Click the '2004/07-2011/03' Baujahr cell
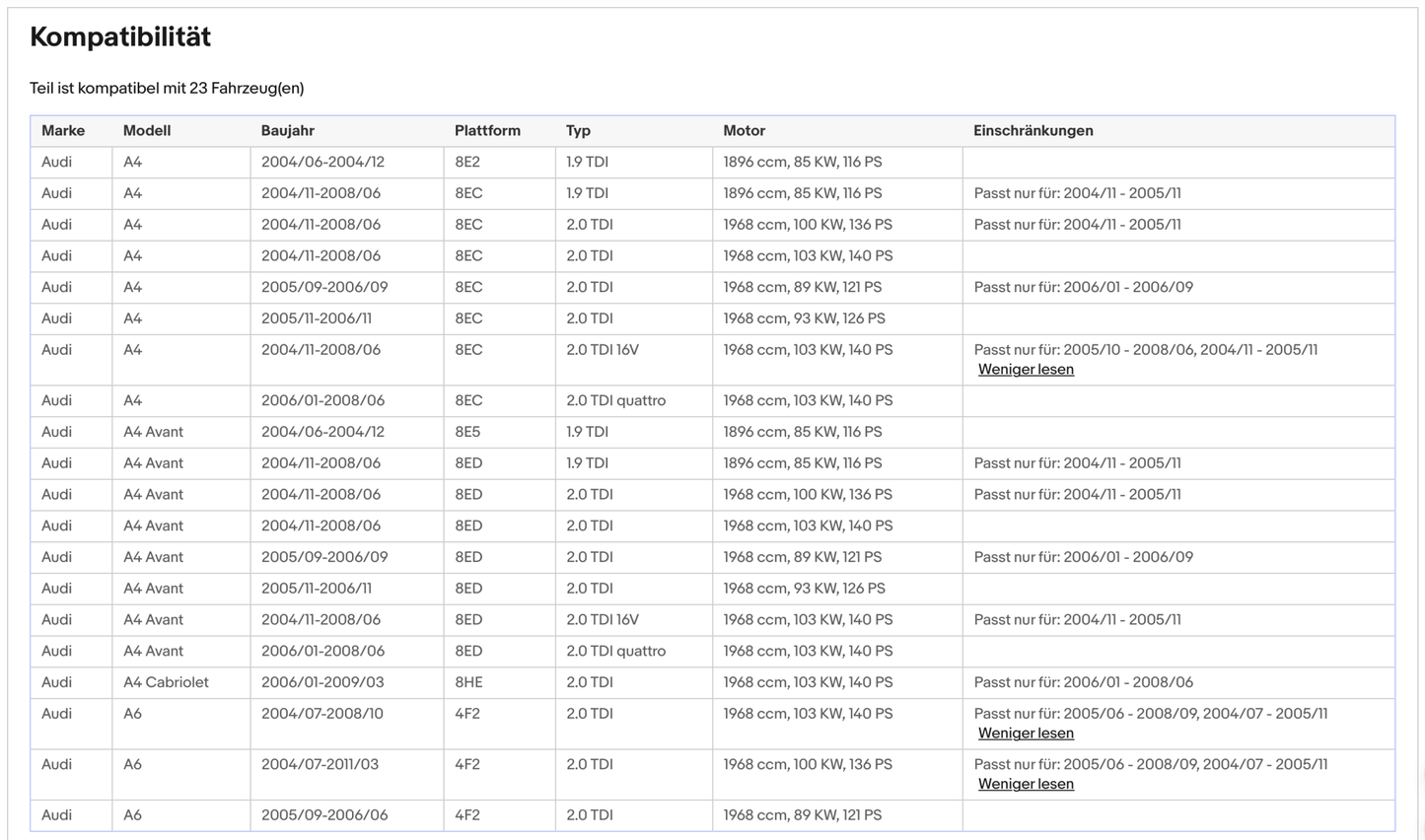The width and height of the screenshot is (1425, 840). point(320,764)
